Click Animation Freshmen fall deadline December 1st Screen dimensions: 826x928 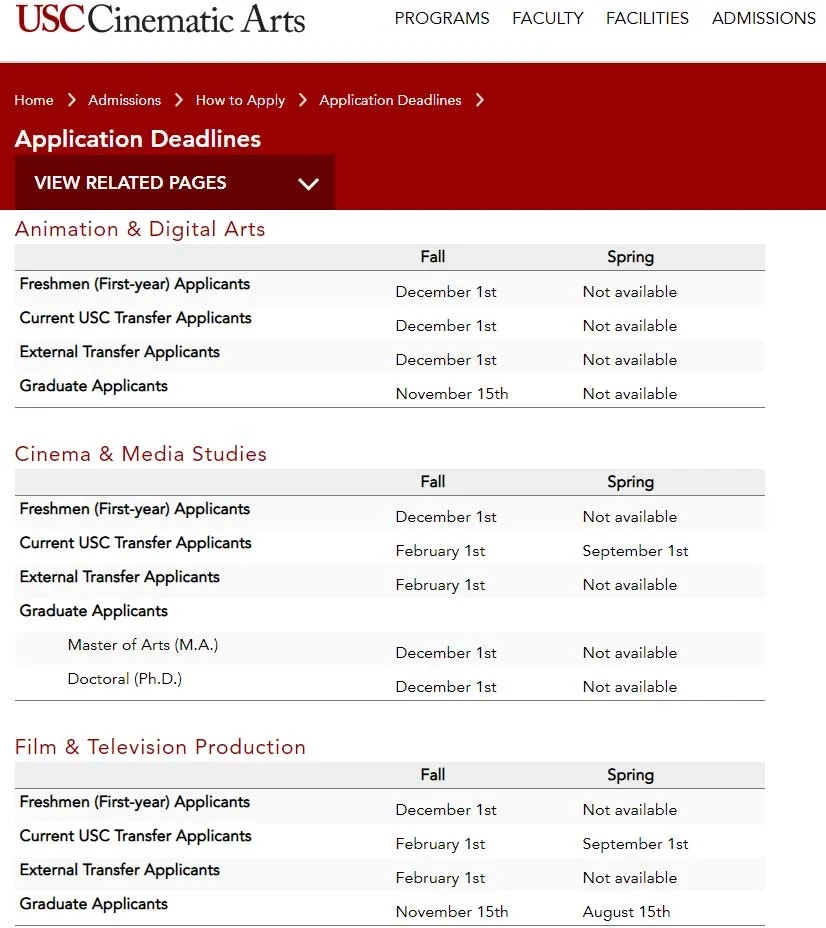tap(446, 292)
